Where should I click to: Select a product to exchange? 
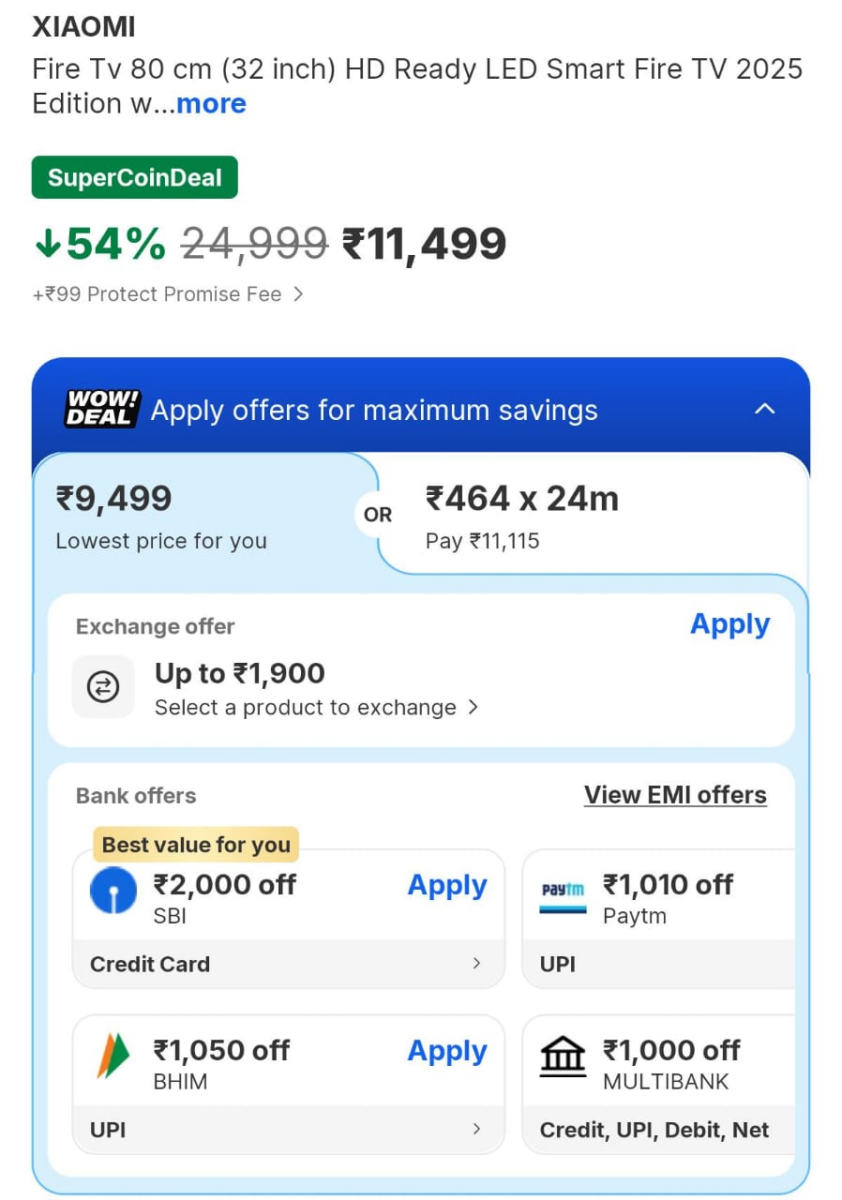point(316,708)
